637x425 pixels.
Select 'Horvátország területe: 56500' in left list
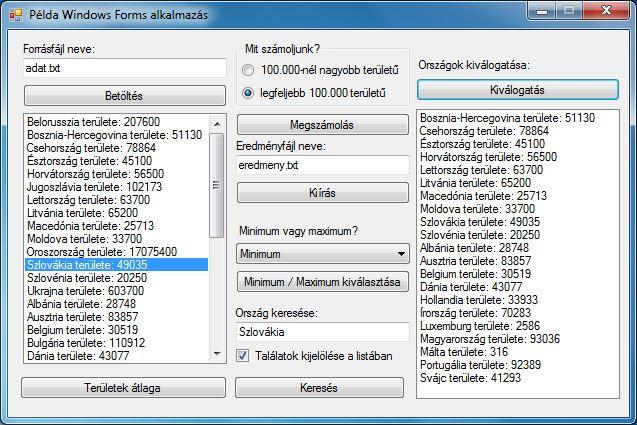coord(117,174)
